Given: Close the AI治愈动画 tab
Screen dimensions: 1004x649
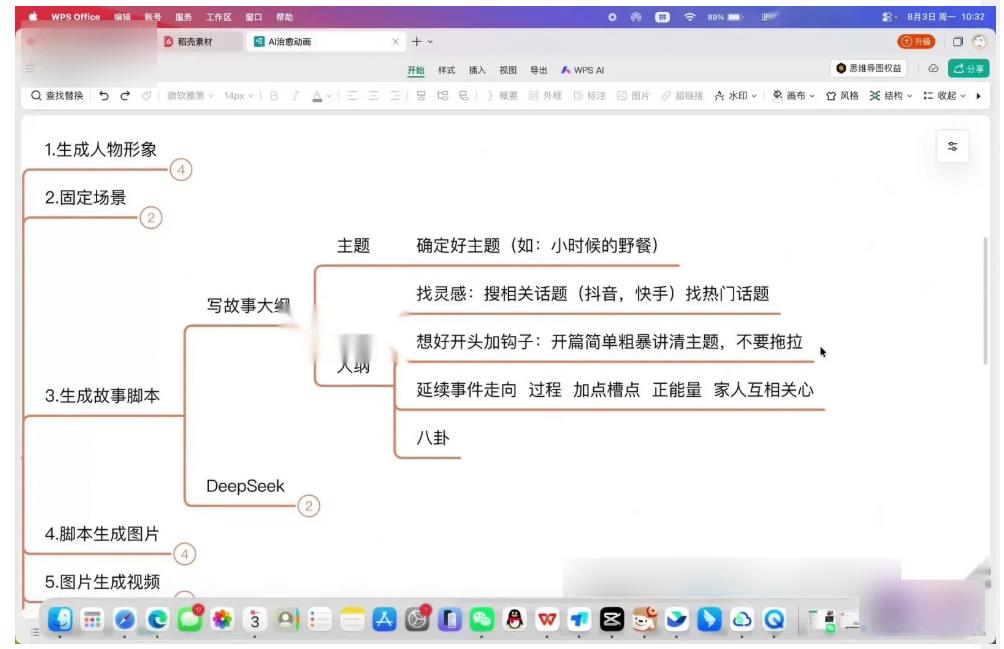Looking at the screenshot, I should (395, 42).
